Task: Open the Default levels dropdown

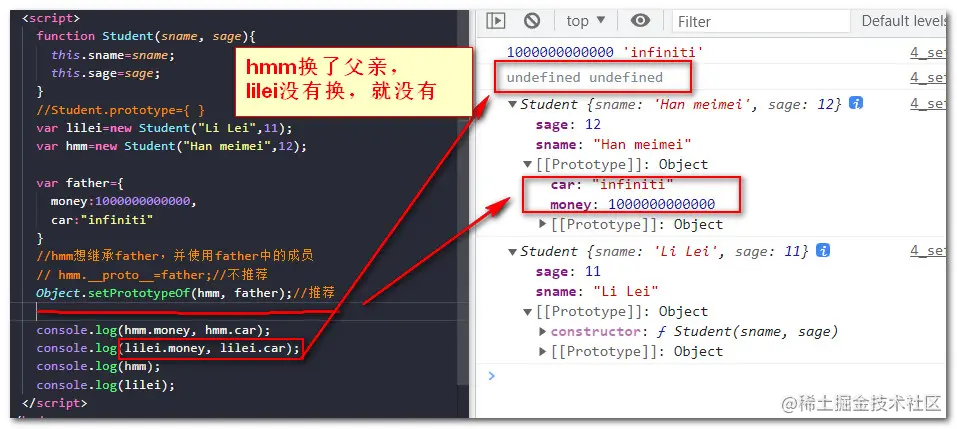Action: 905,21
